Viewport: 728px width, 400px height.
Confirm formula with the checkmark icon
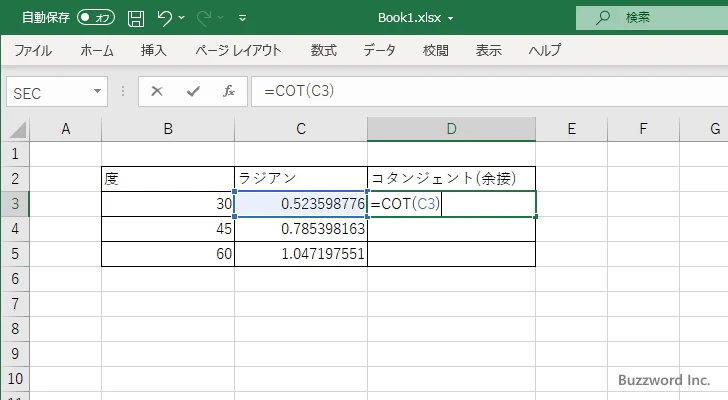[193, 91]
